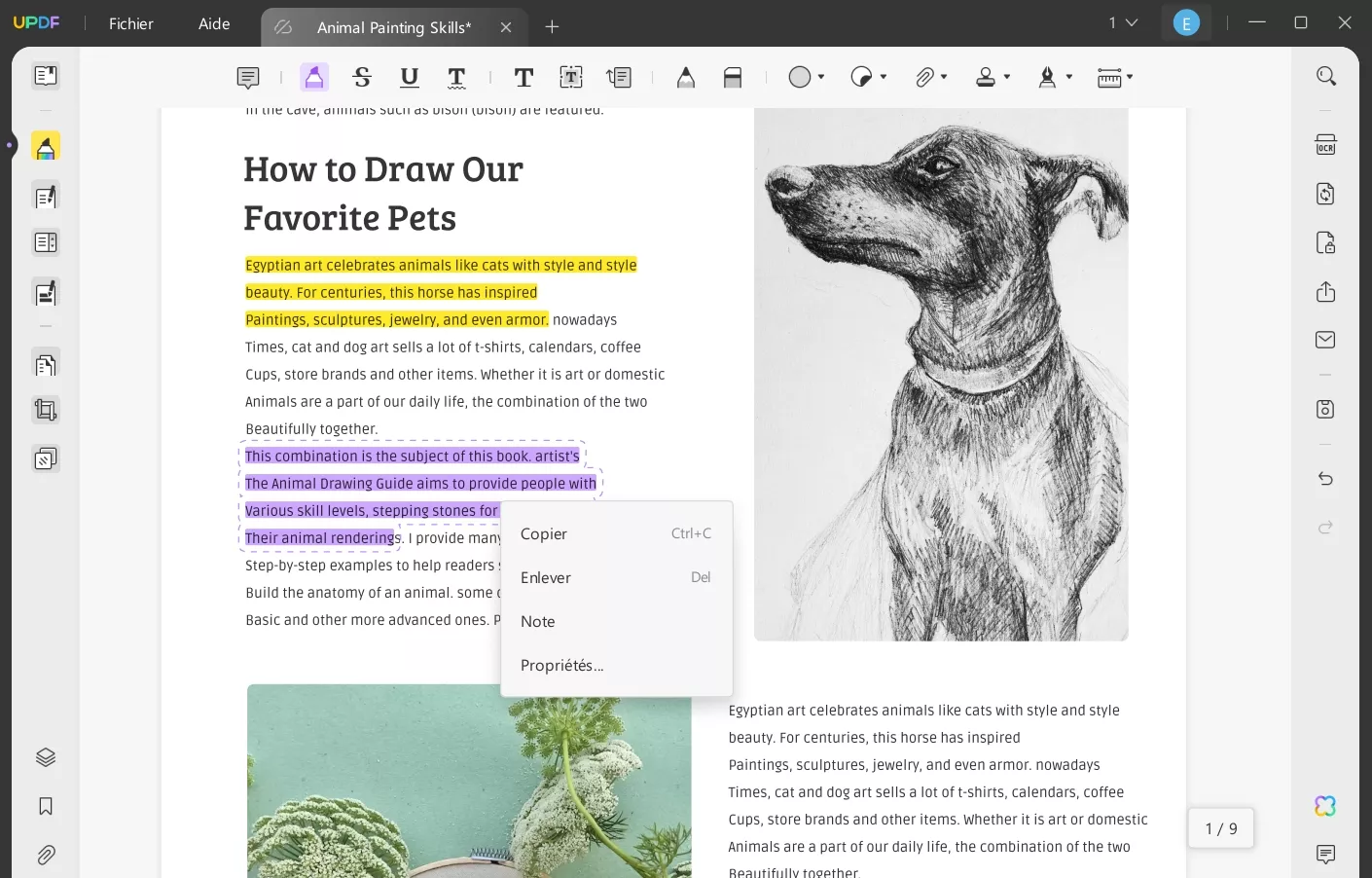Select the Text comment tool
This screenshot has width=1372, height=878.
pyautogui.click(x=524, y=77)
